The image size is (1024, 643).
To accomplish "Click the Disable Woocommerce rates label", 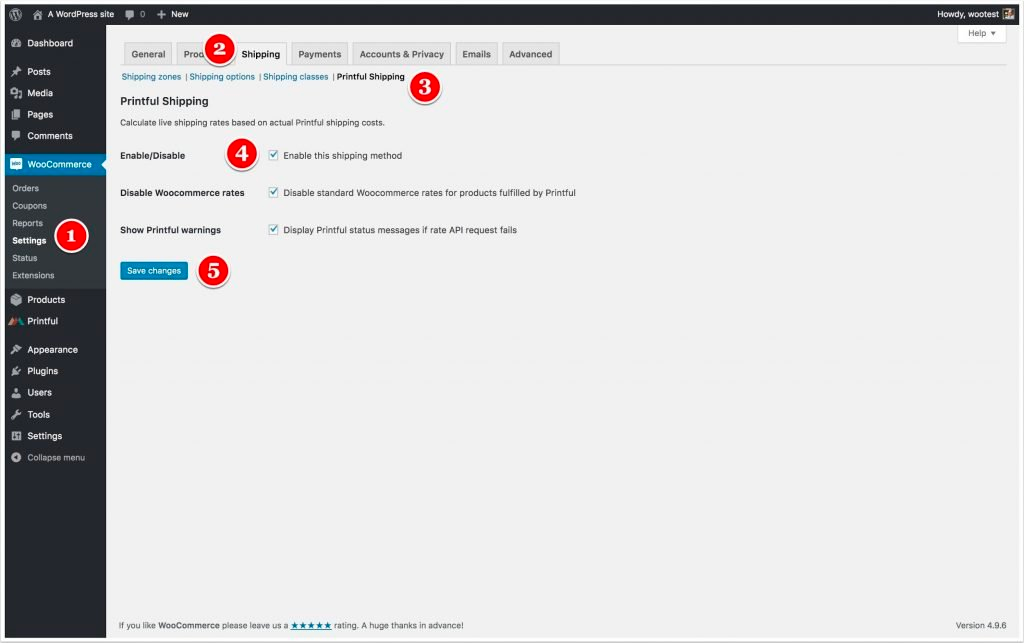I will point(182,193).
